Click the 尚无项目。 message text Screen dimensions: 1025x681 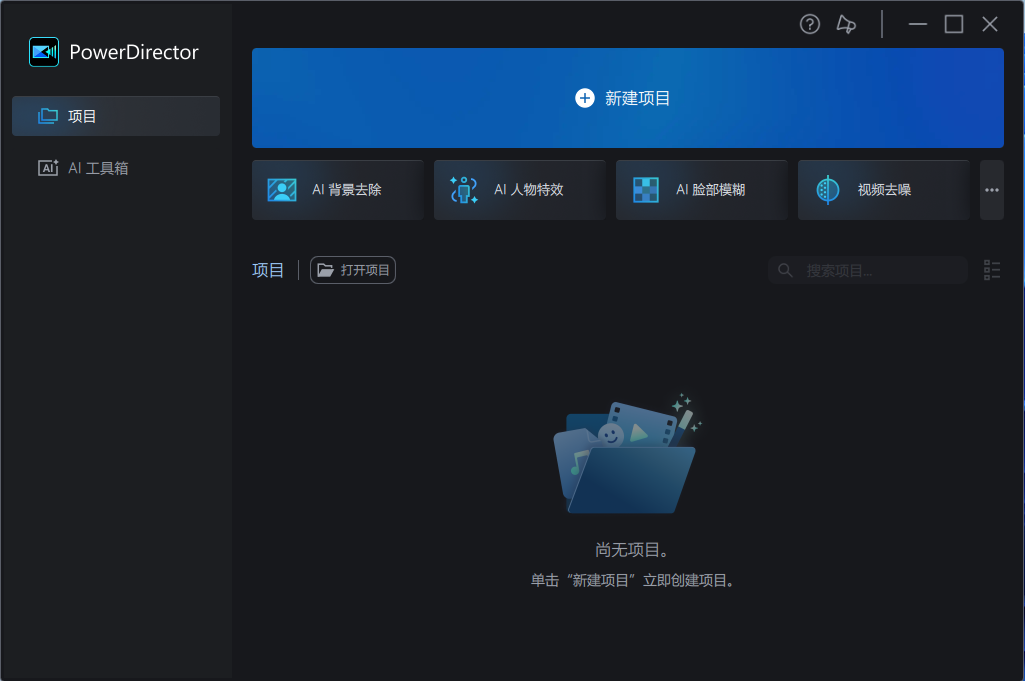pyautogui.click(x=632, y=550)
